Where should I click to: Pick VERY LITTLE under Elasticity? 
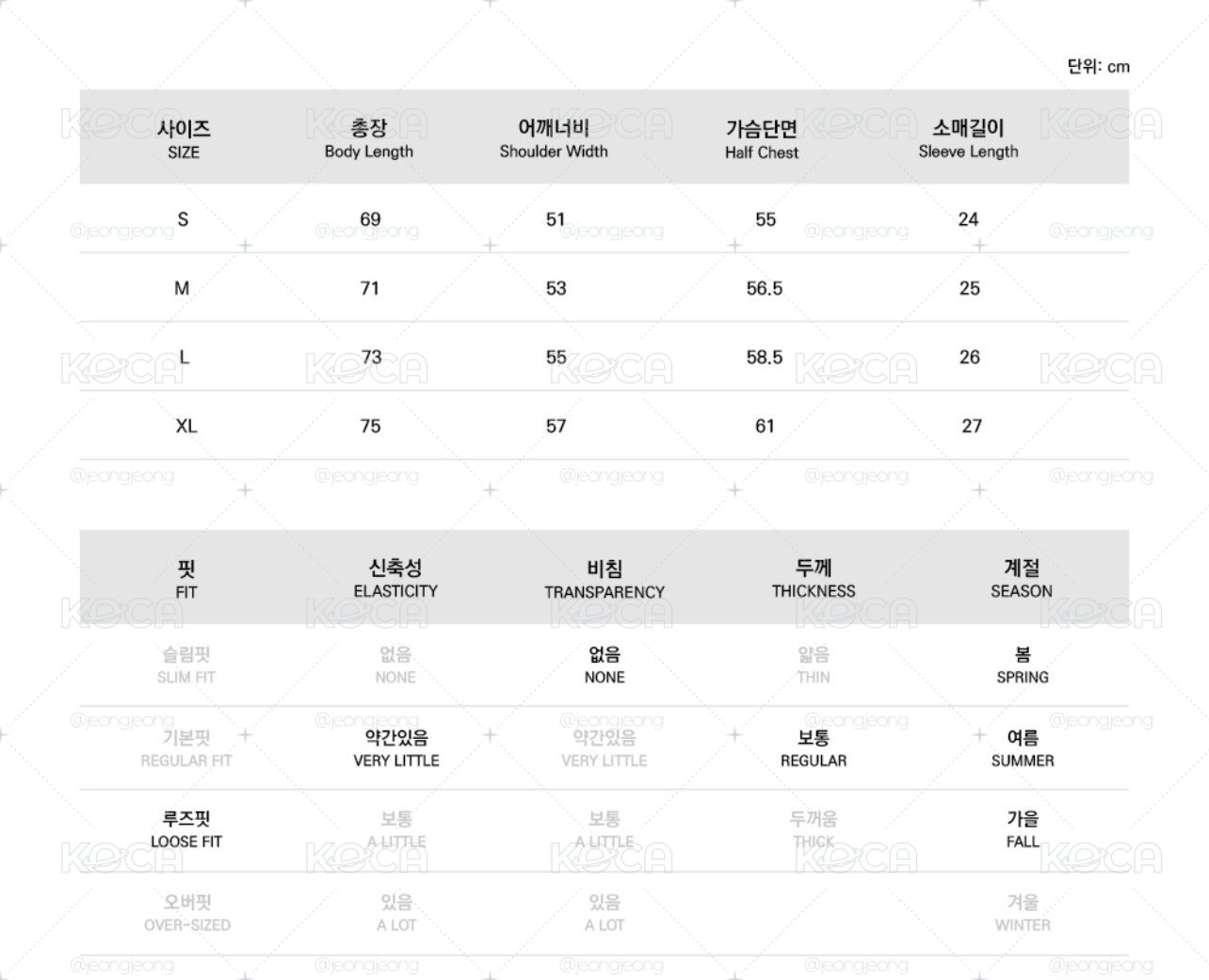396,748
